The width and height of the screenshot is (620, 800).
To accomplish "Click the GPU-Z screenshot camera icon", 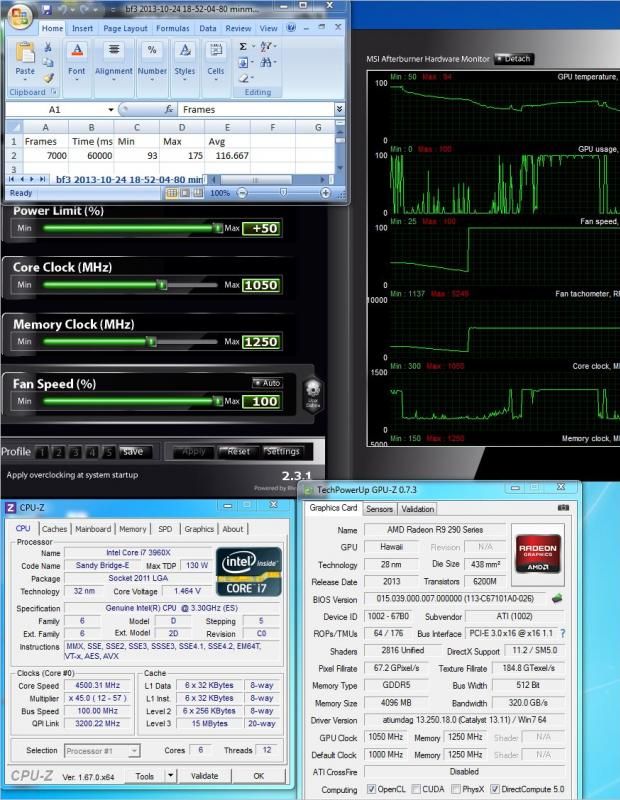I will [563, 508].
